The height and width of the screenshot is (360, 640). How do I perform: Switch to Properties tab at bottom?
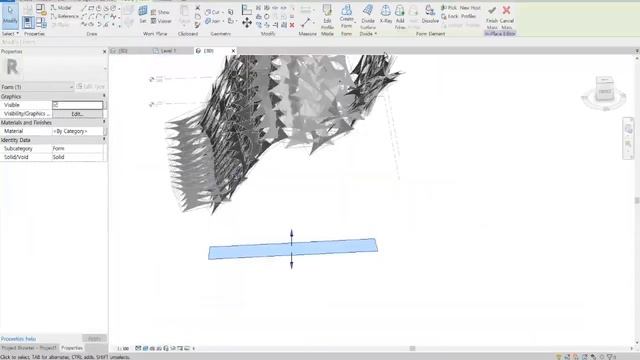click(72, 348)
